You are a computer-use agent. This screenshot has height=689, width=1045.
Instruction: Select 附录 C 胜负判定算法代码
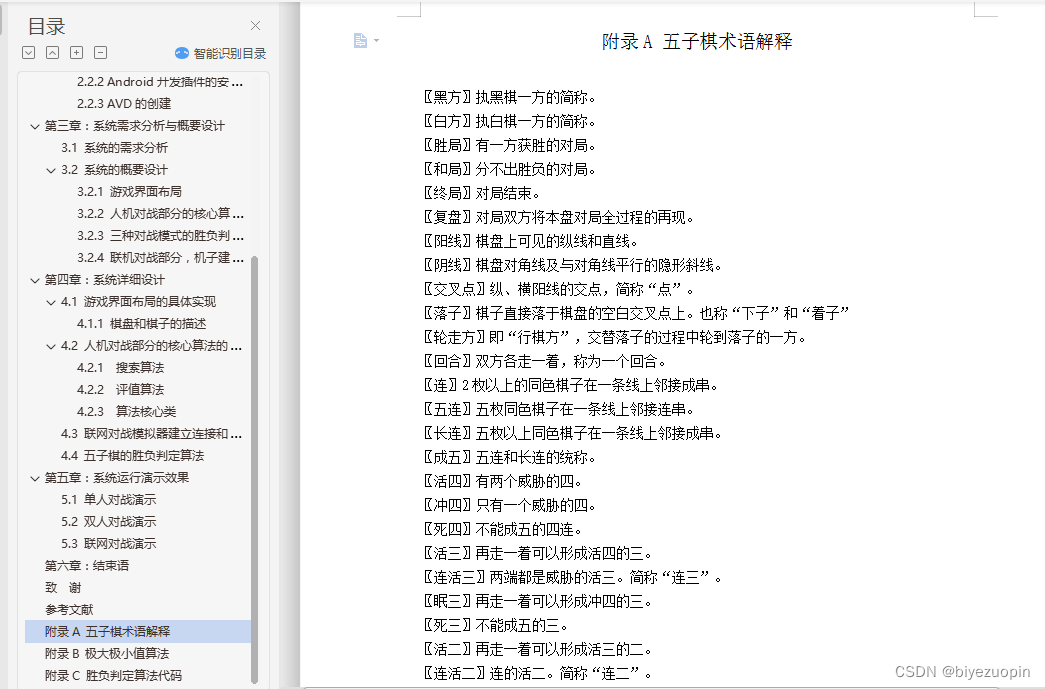114,675
